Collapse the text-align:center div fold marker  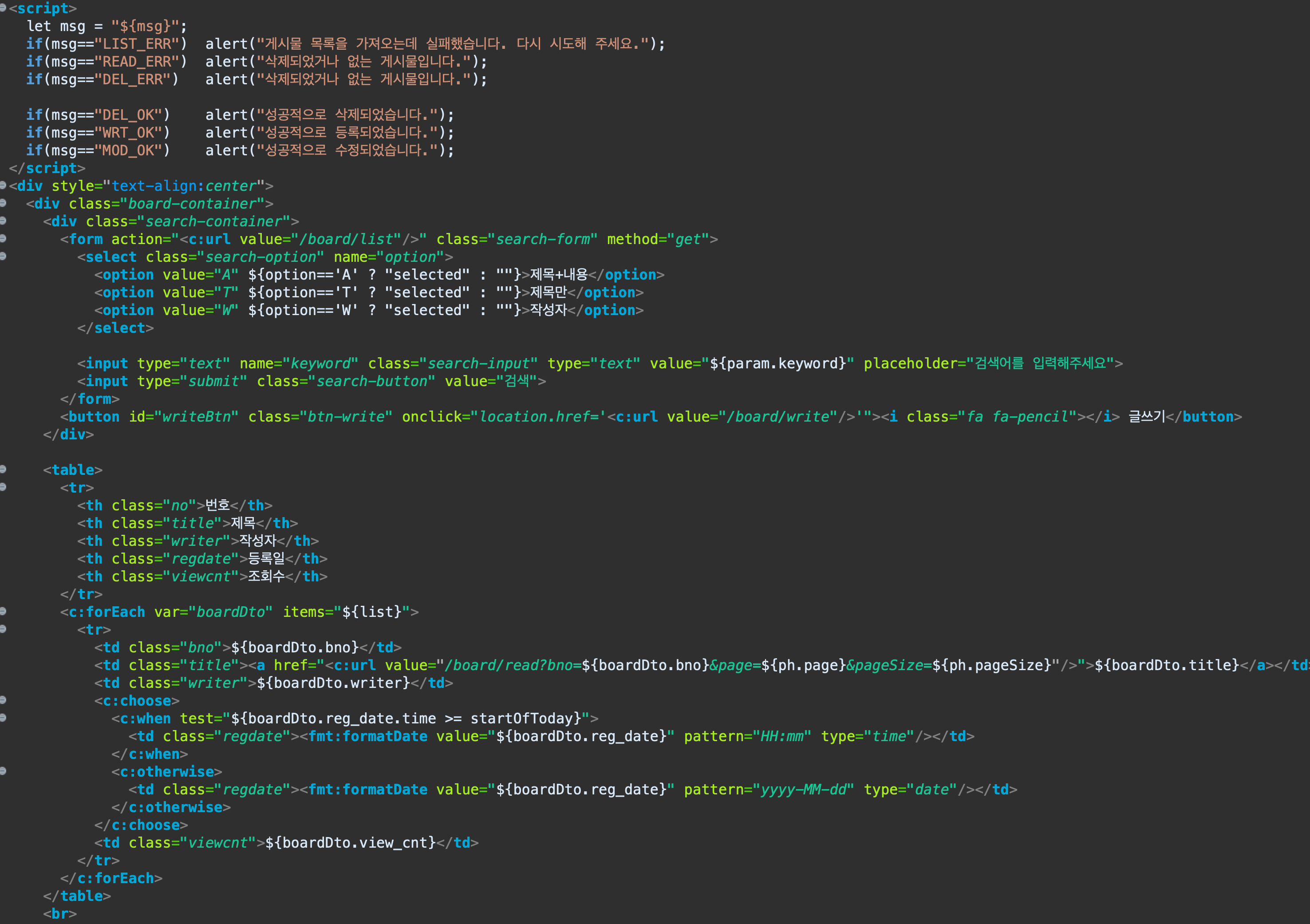point(3,185)
